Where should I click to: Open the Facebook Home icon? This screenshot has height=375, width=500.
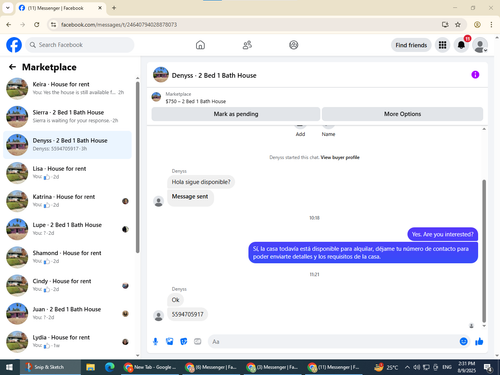[200, 45]
